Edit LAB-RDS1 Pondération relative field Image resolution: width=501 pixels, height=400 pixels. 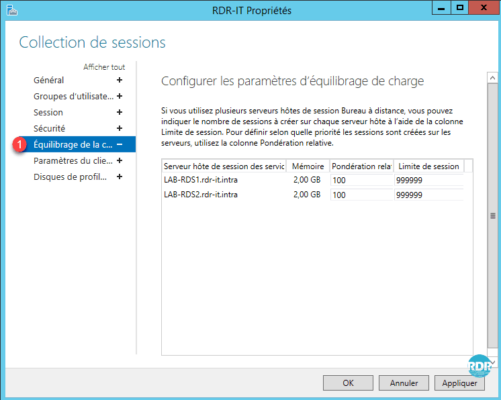click(x=362, y=180)
